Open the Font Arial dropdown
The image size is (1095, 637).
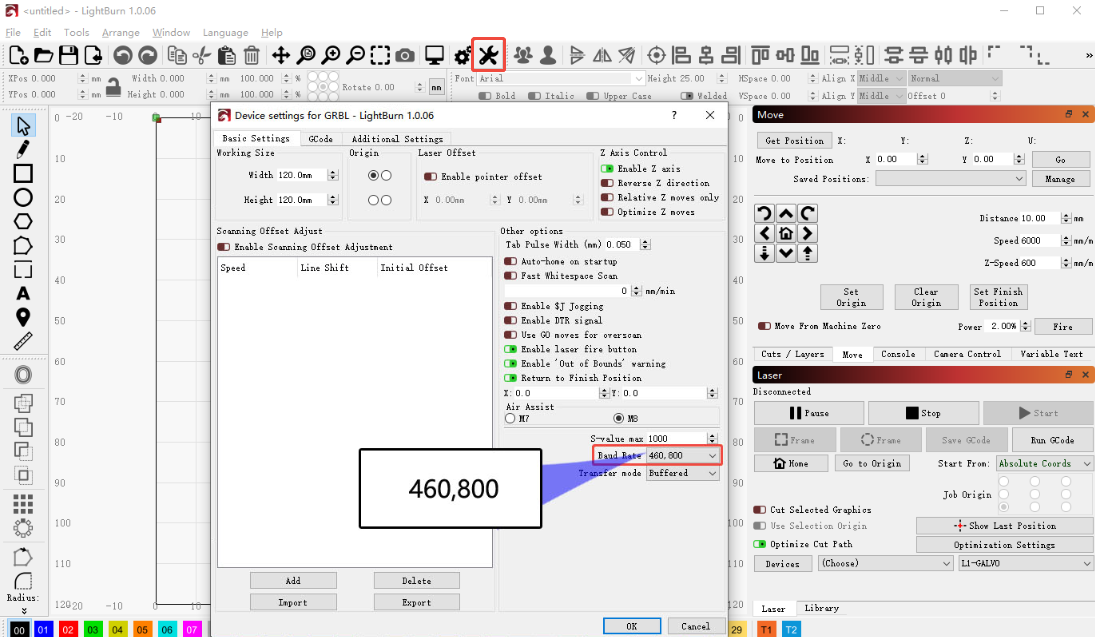560,78
